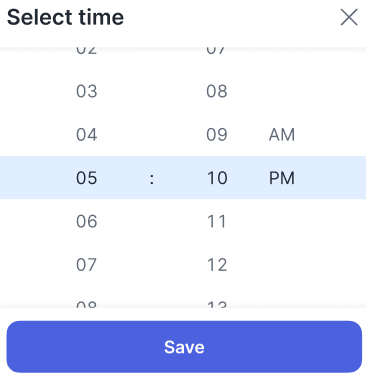Pick the partially visible minute 07
Viewport: 366px width, 376px height.
(217, 51)
